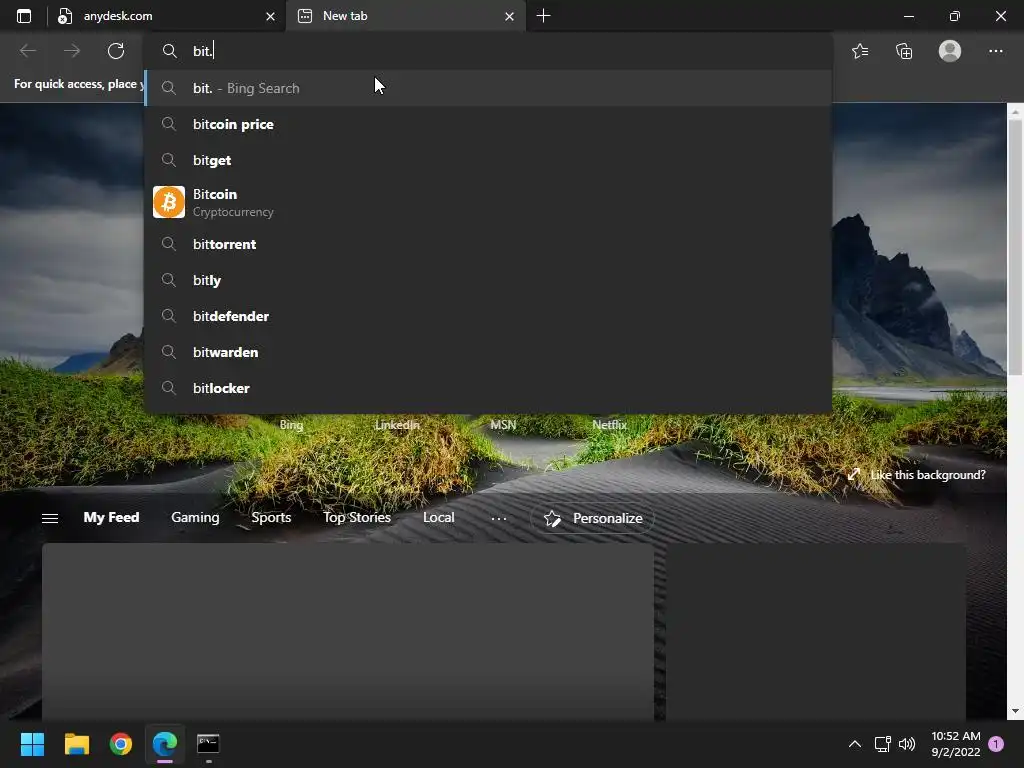Select the 'bitget' suggestion
Image resolution: width=1024 pixels, height=768 pixels.
pos(488,160)
